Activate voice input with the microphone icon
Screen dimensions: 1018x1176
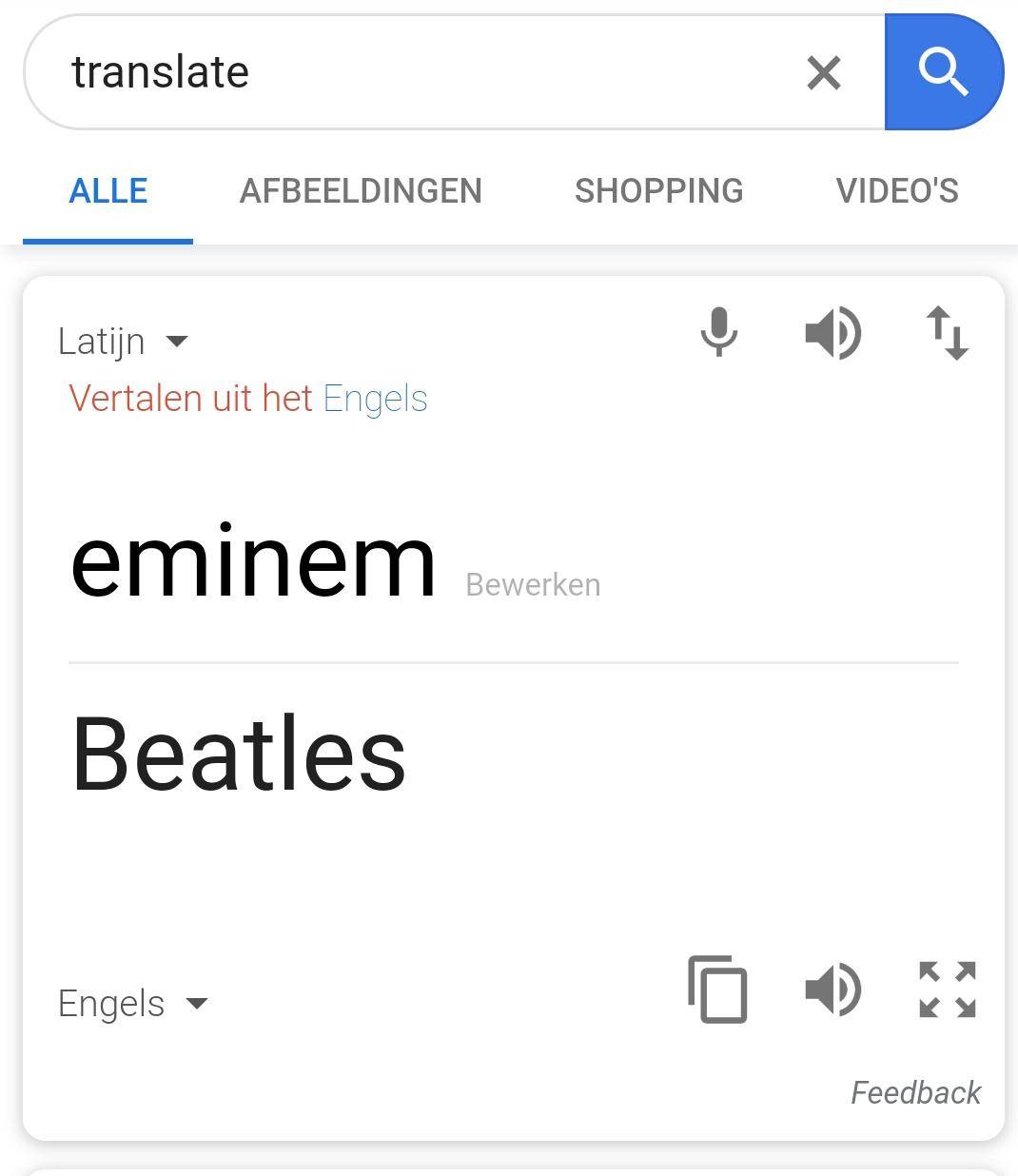[719, 333]
